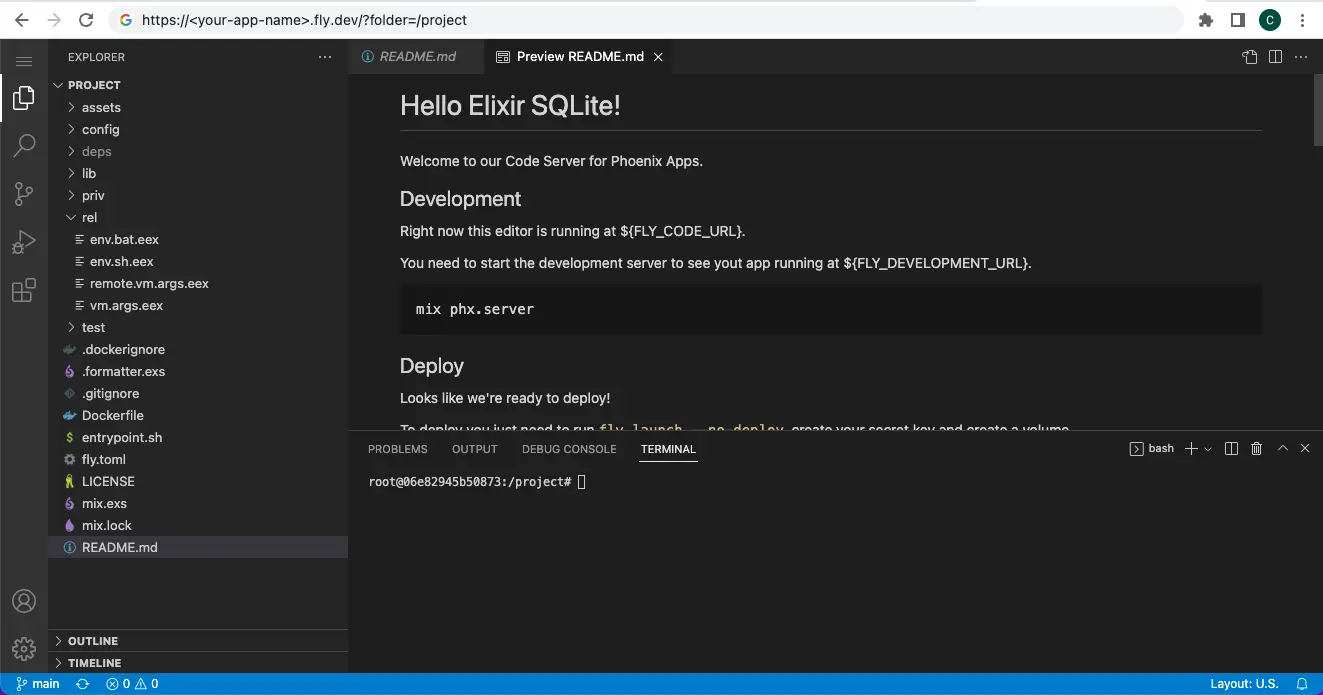Open the Source Control view
This screenshot has height=695, width=1323.
[x=24, y=193]
